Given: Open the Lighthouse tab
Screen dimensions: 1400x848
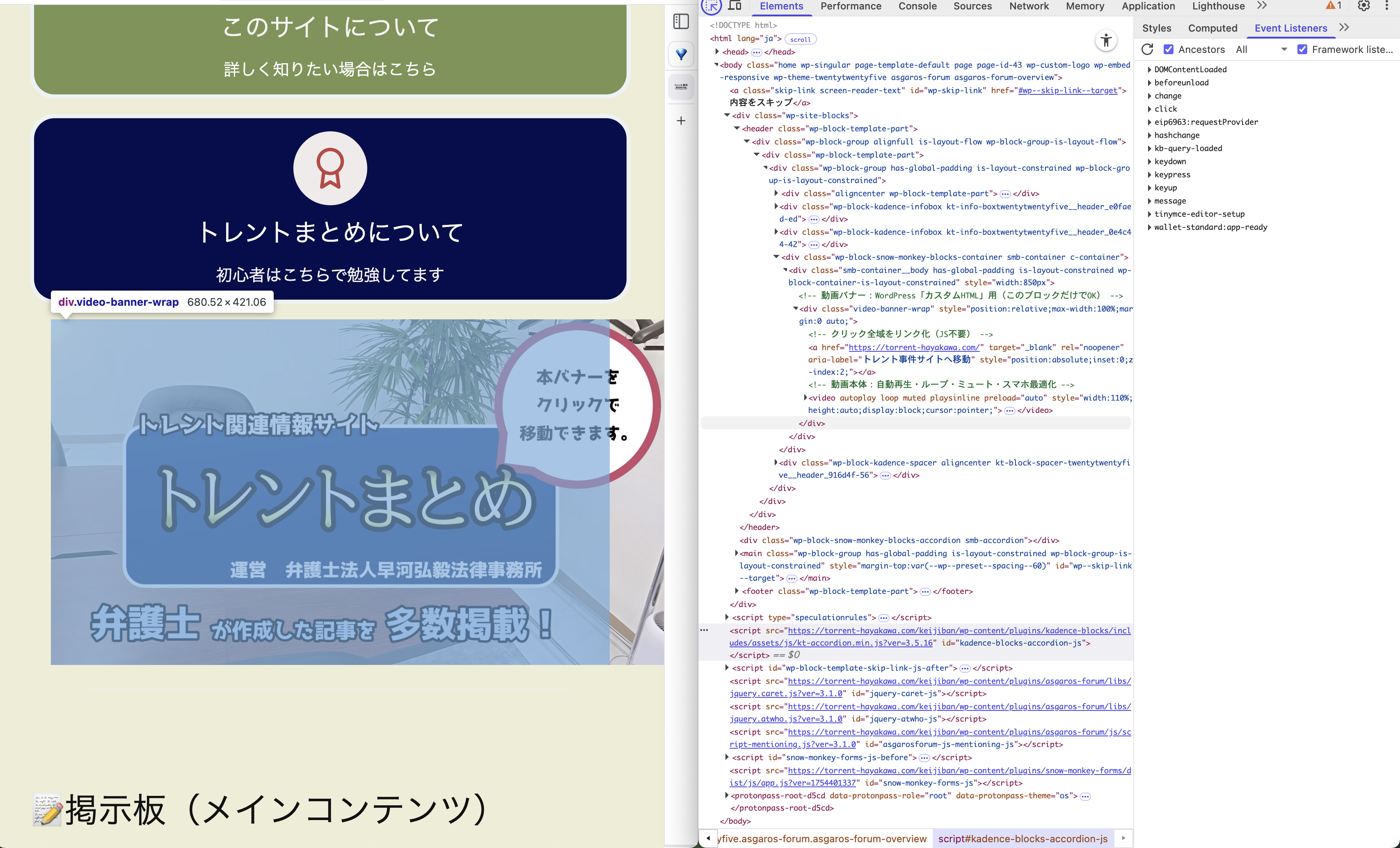Looking at the screenshot, I should click(x=1218, y=6).
